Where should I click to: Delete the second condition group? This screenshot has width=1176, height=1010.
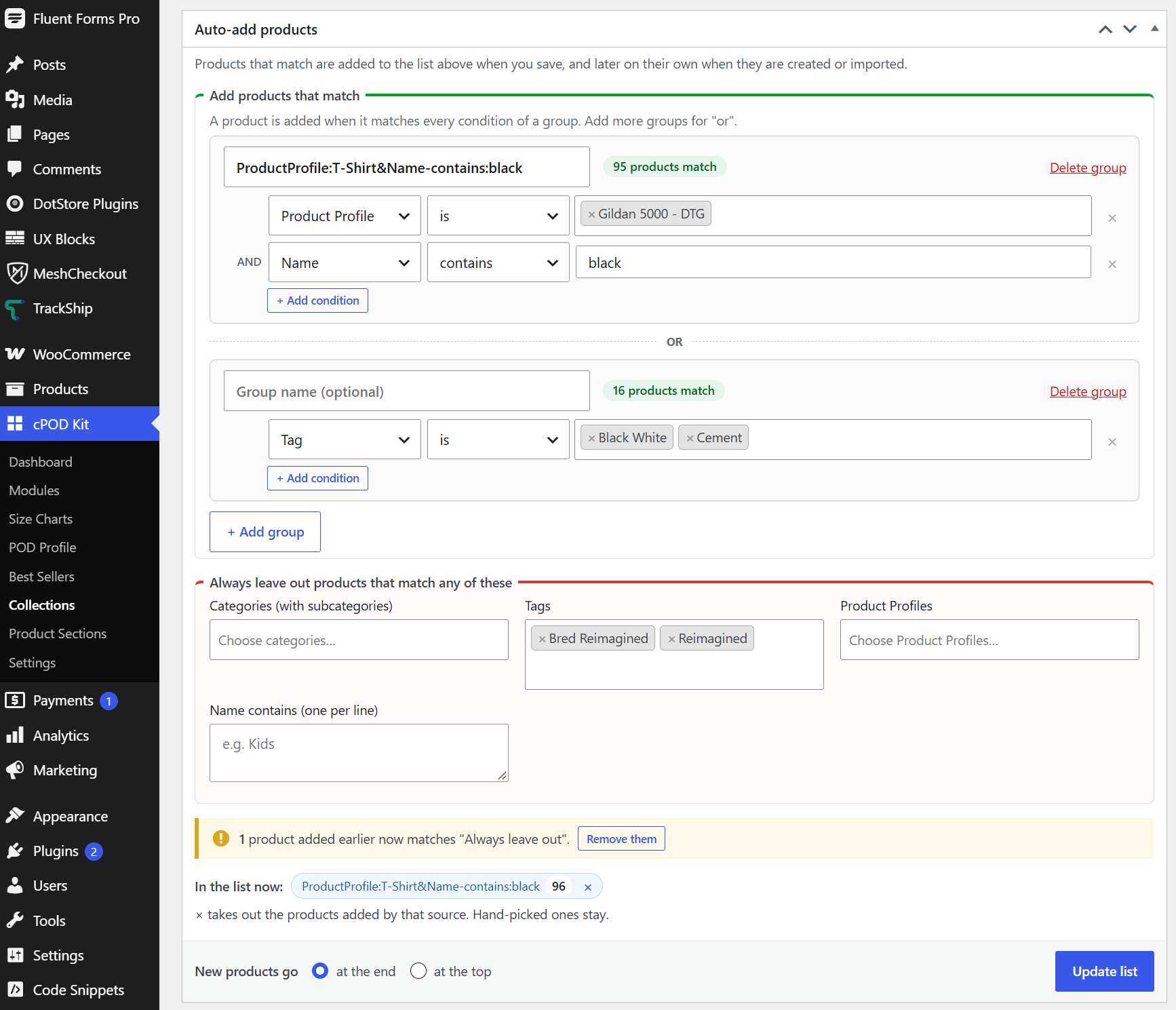1088,391
